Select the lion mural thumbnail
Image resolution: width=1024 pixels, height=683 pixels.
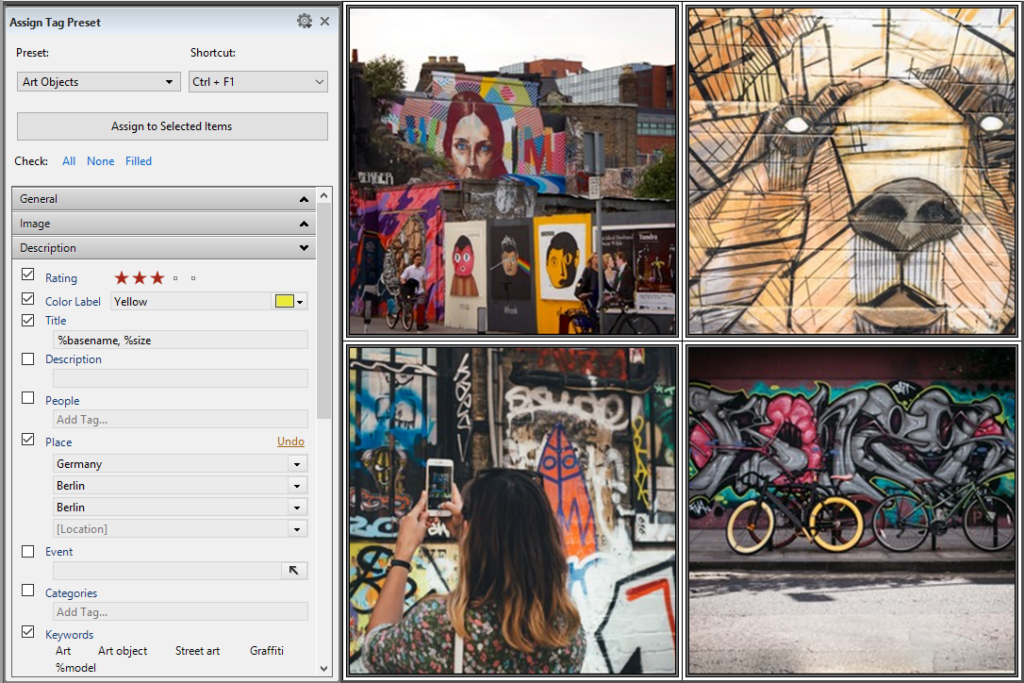(853, 171)
